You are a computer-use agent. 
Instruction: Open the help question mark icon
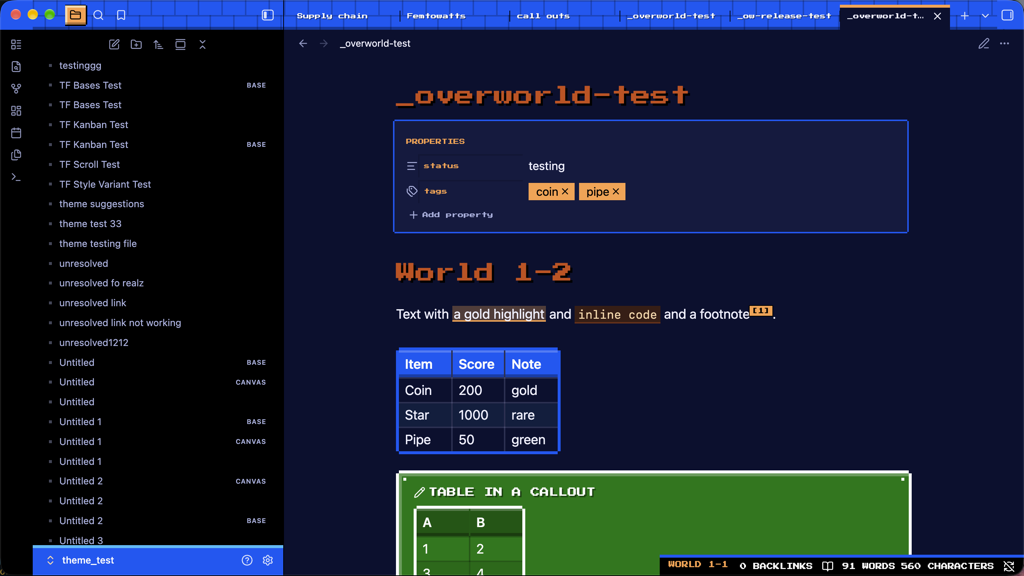(x=247, y=560)
